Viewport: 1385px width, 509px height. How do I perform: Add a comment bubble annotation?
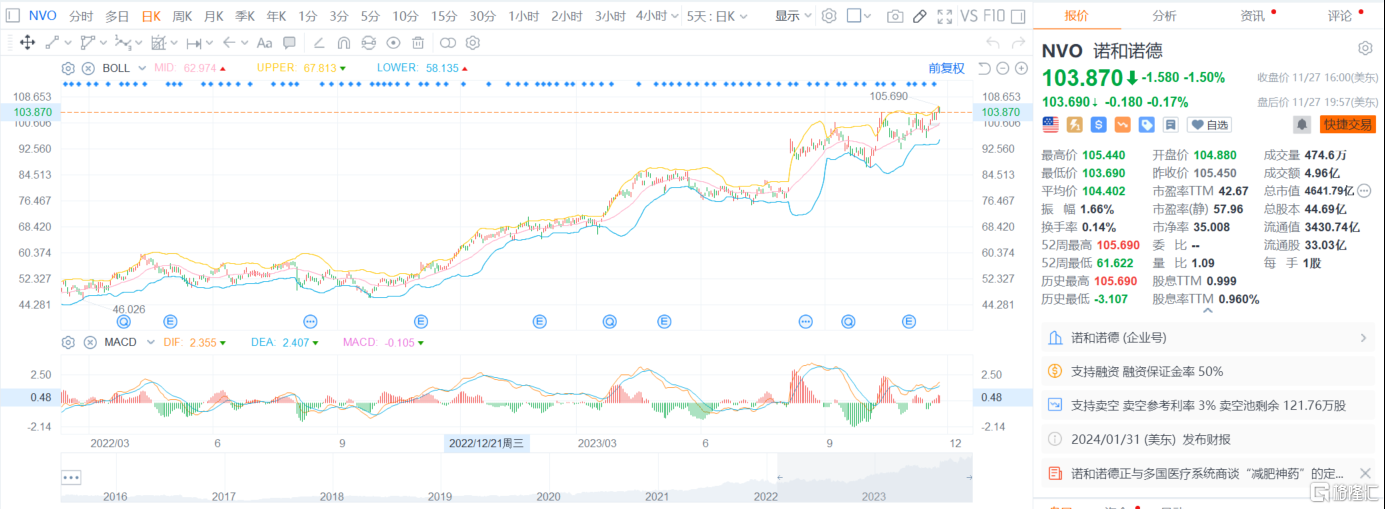[x=289, y=42]
